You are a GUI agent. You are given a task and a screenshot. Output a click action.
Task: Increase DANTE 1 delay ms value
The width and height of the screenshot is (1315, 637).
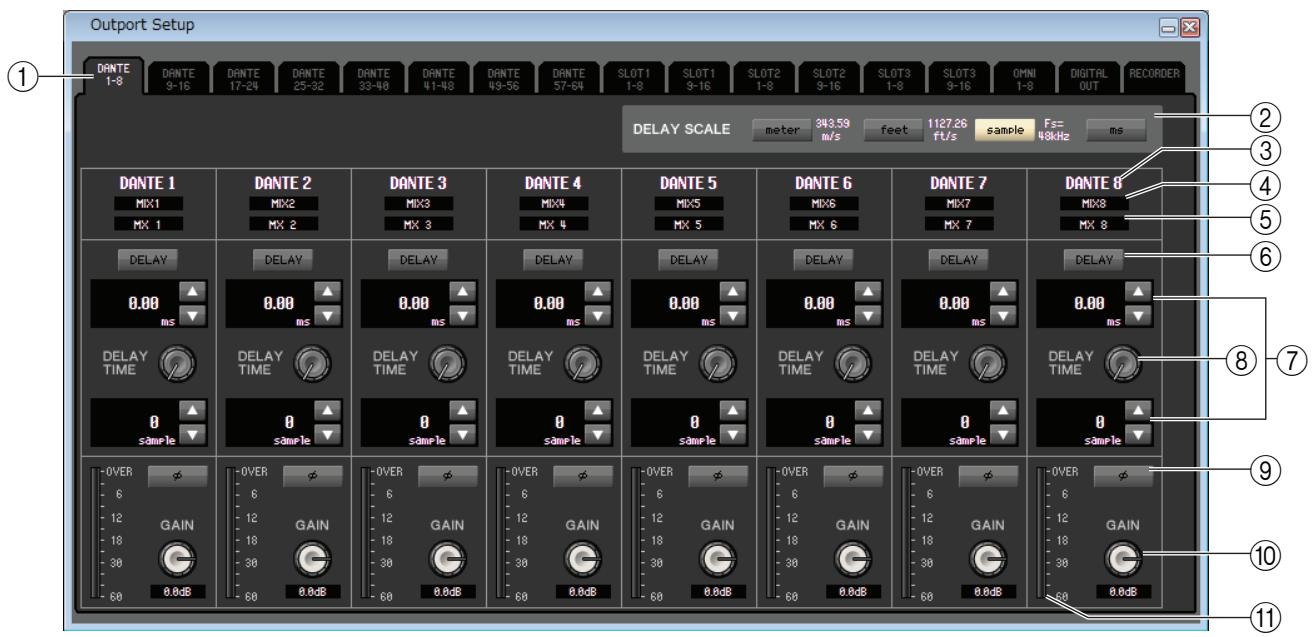(191, 292)
